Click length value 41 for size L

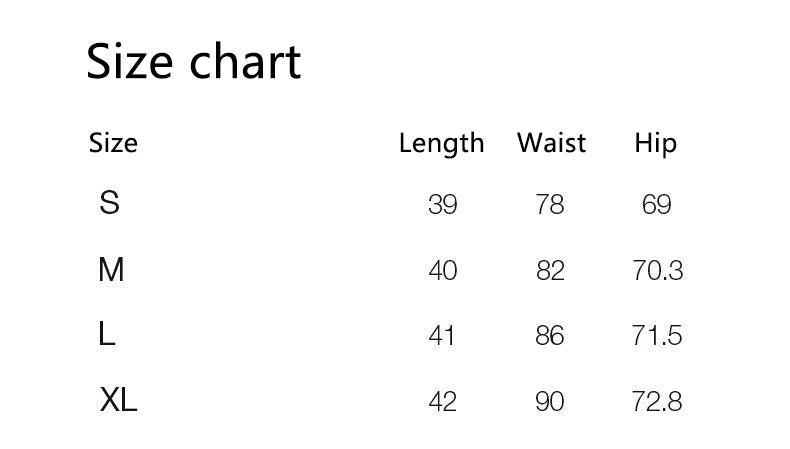[x=441, y=336]
